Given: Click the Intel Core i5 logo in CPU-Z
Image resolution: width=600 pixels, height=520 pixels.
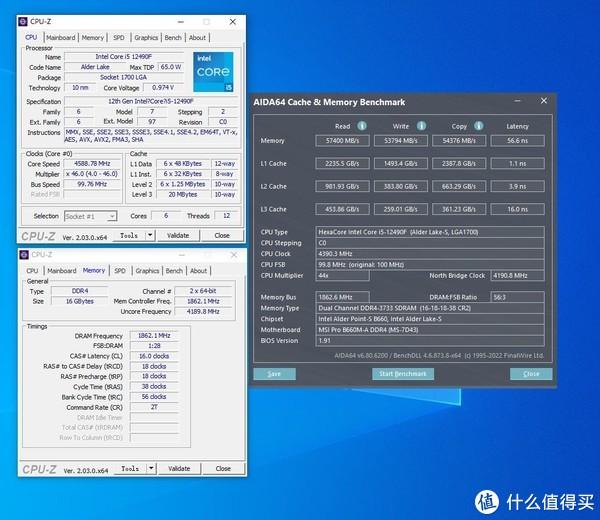Looking at the screenshot, I should pos(213,72).
